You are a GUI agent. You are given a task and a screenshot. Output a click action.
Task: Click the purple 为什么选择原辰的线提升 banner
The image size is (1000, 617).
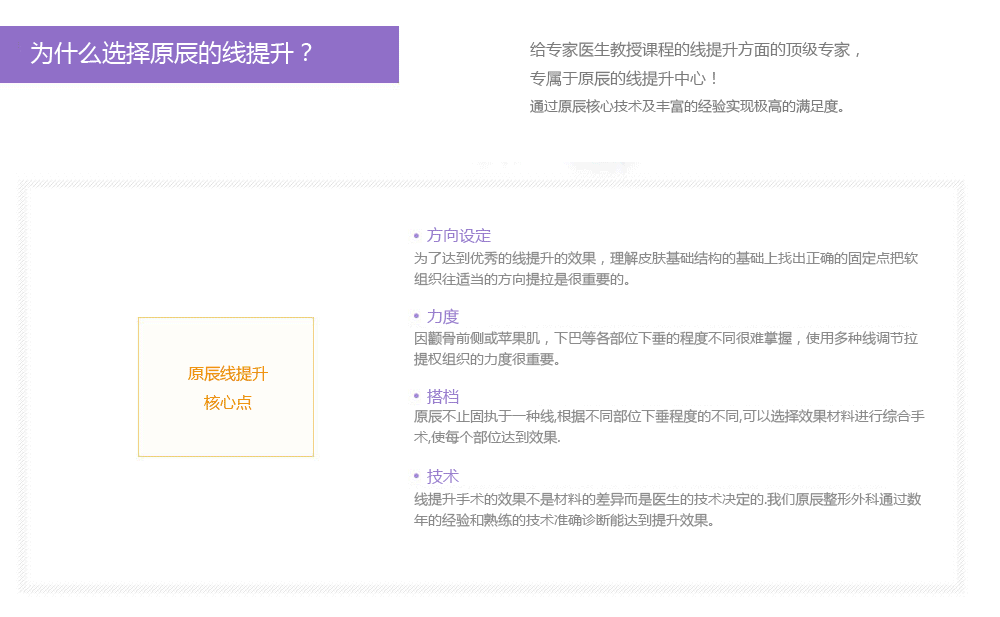pos(200,54)
